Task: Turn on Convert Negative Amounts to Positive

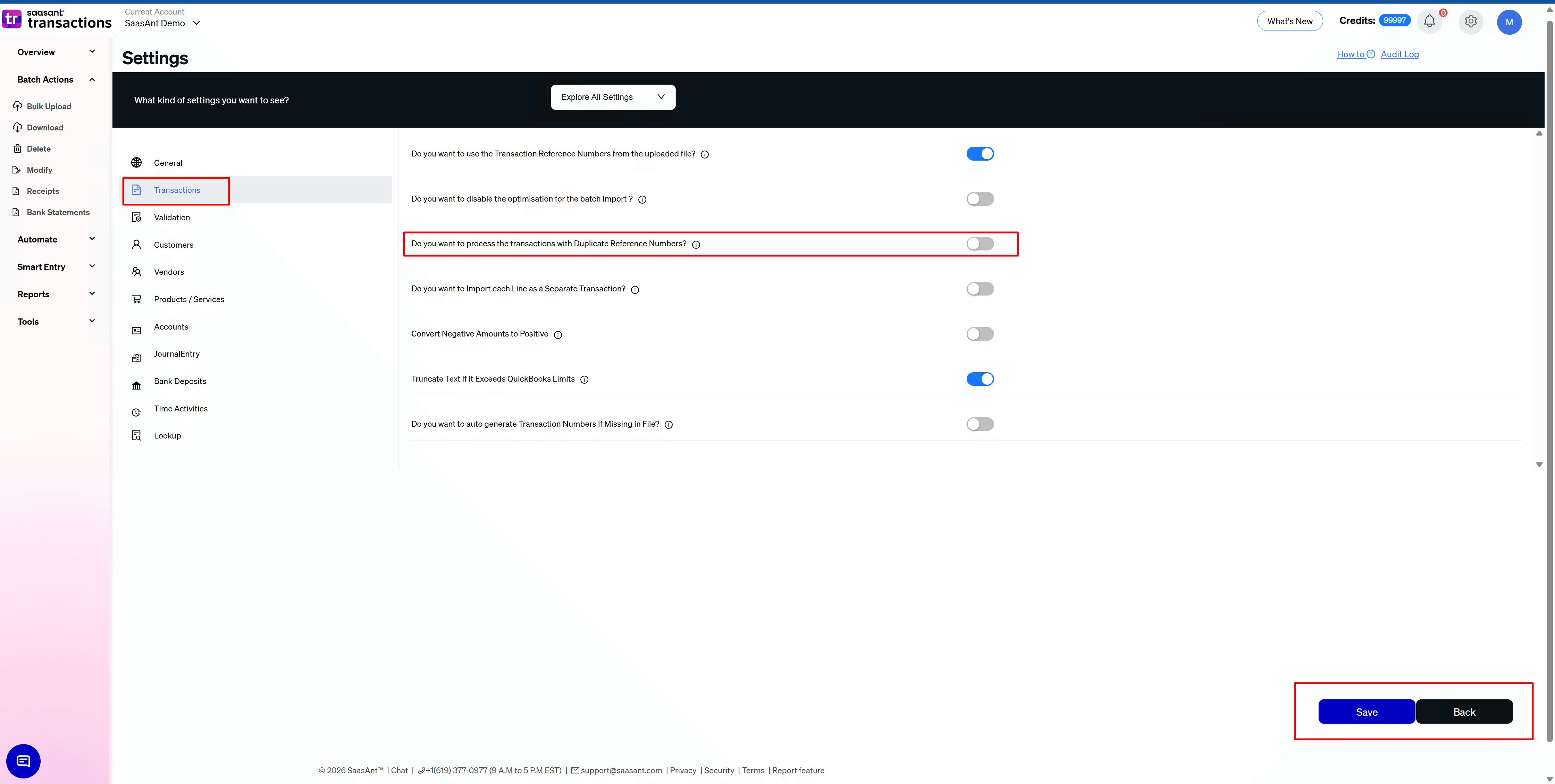Action: pyautogui.click(x=980, y=333)
